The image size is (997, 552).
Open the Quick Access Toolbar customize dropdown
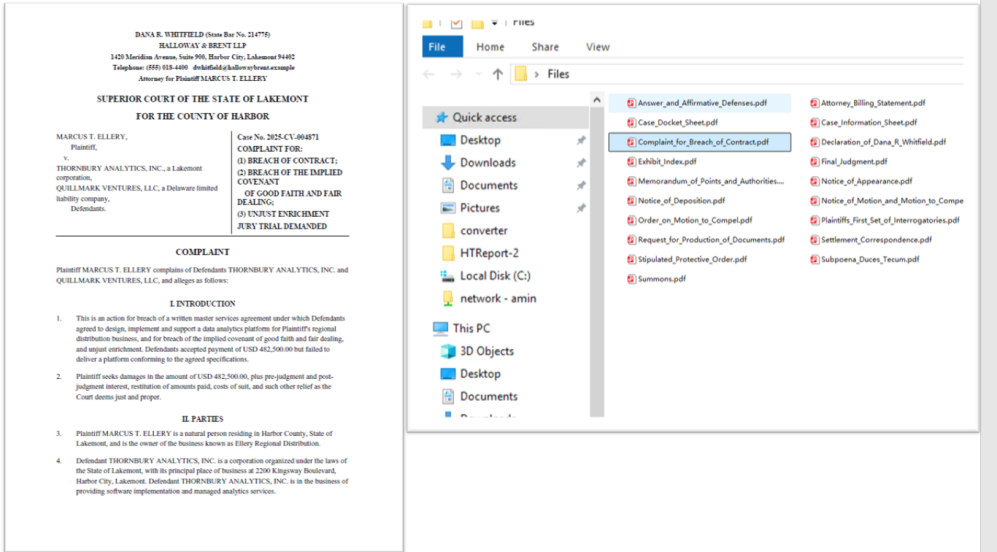point(494,23)
